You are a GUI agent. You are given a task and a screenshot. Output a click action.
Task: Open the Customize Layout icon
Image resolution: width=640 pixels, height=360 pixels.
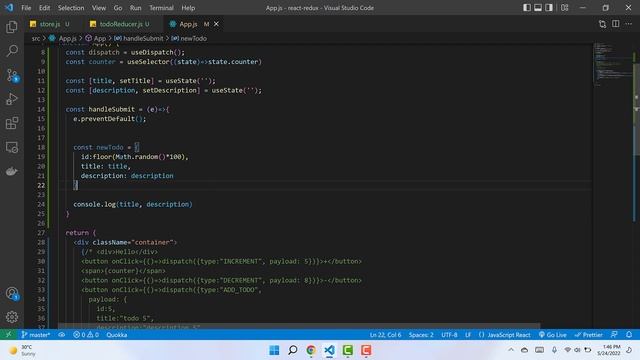(x=565, y=8)
